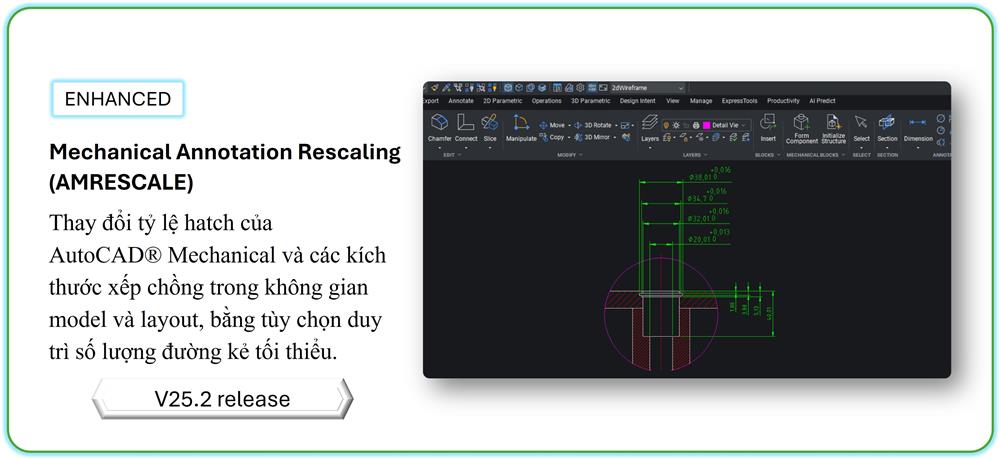Open the Manage ribbon tab

701,101
